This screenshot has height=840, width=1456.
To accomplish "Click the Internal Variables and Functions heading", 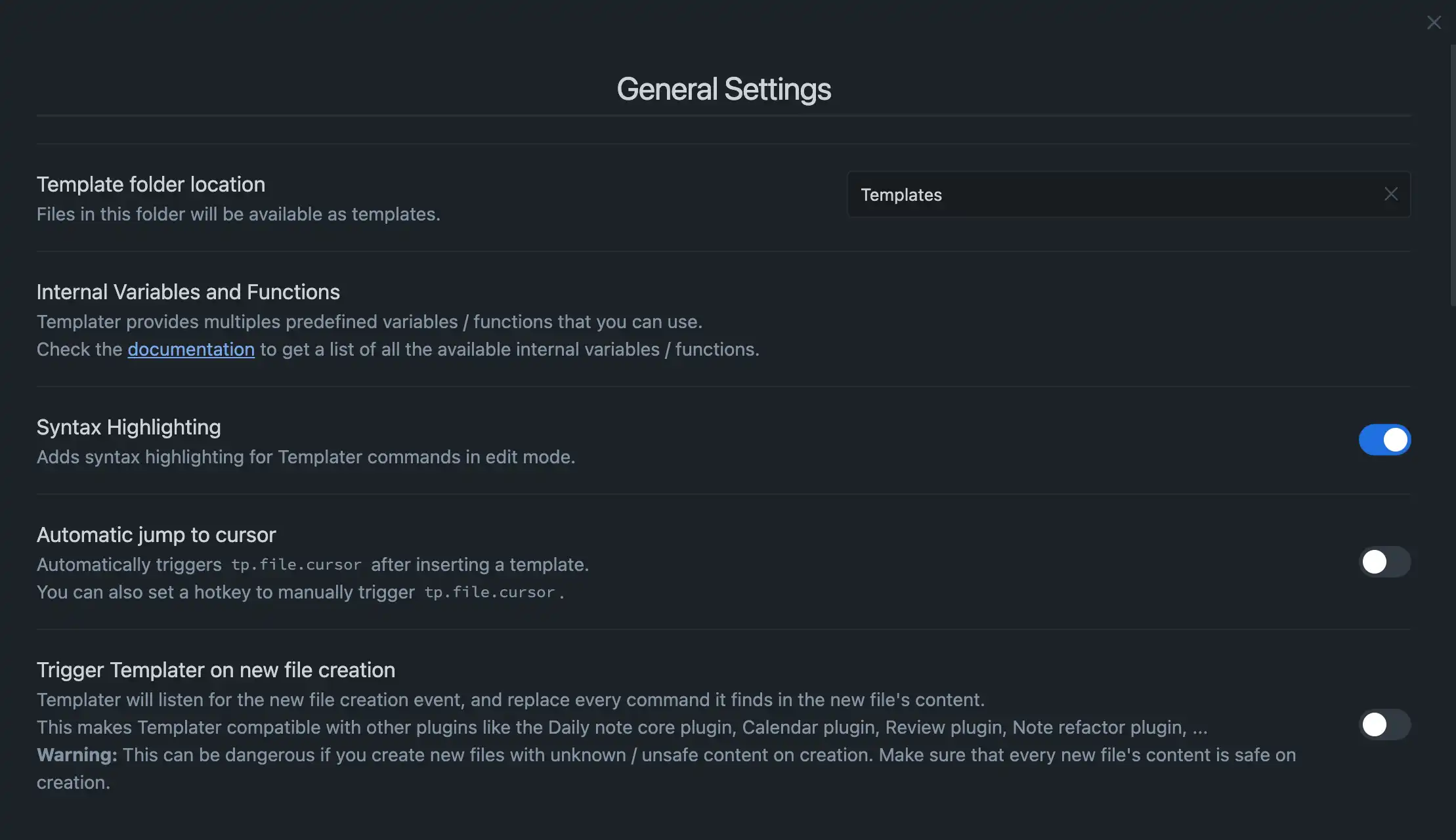I will pyautogui.click(x=188, y=291).
